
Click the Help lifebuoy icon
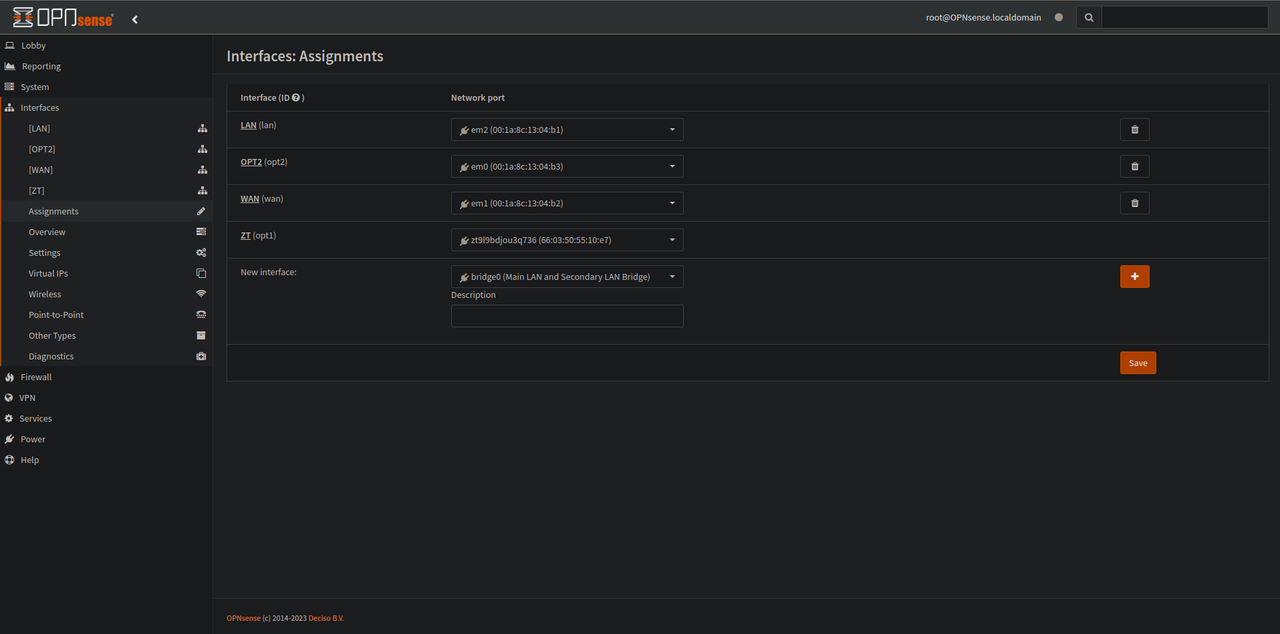pos(10,460)
